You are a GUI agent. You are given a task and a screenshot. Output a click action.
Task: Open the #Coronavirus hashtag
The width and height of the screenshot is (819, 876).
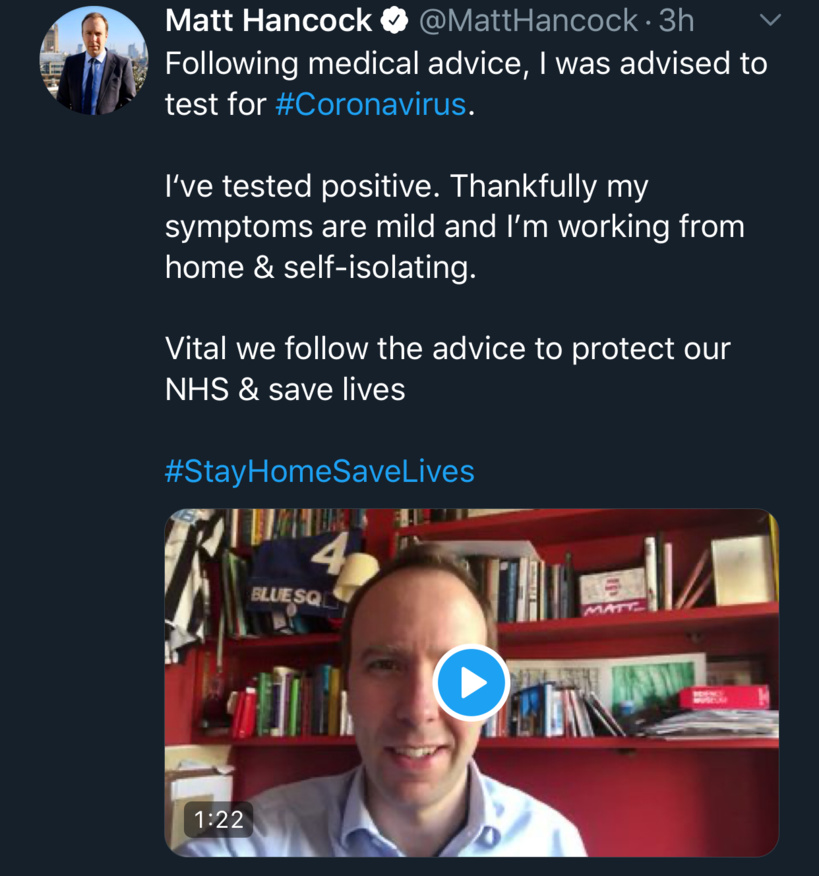pos(368,103)
